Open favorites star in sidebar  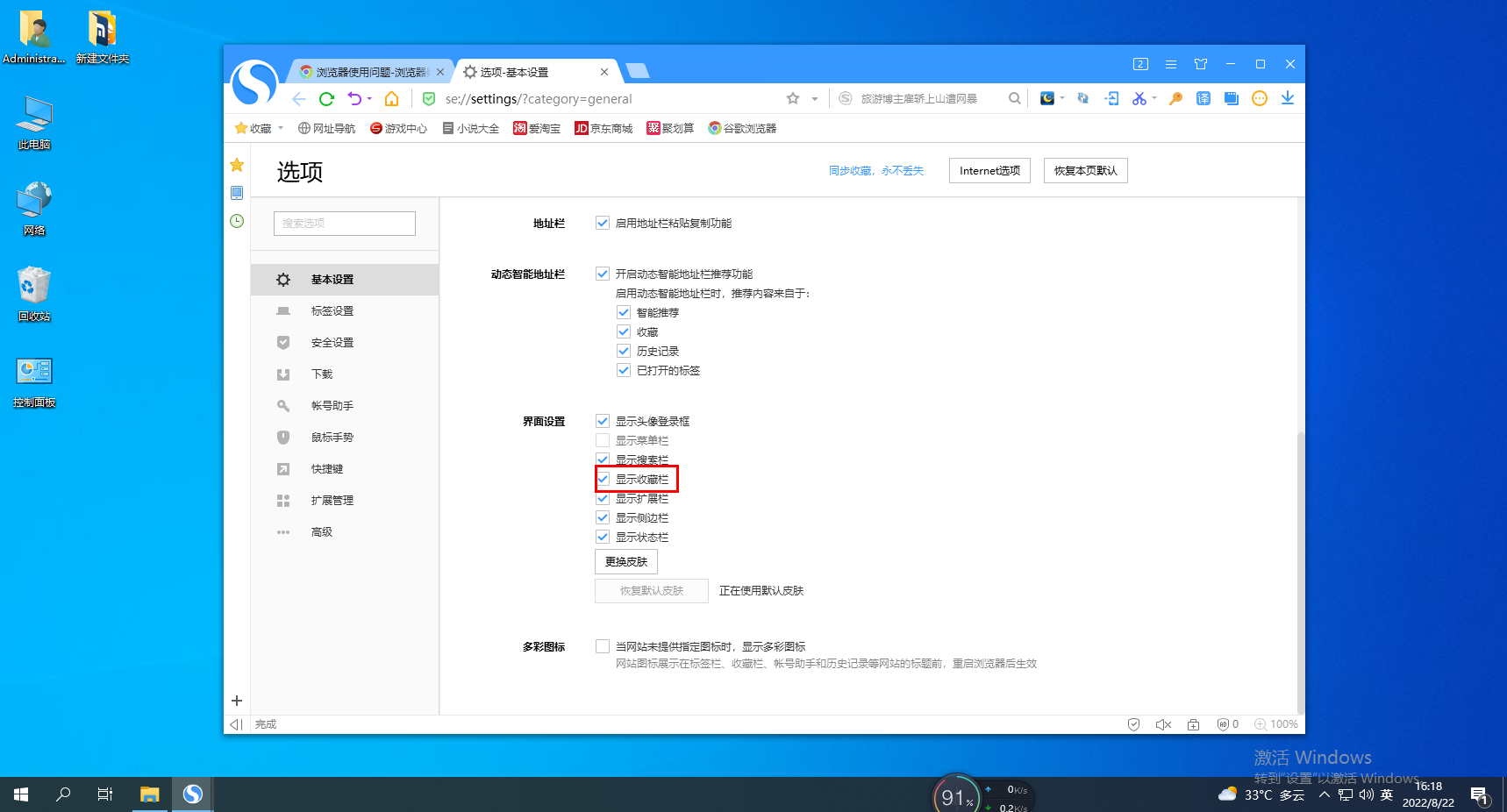pyautogui.click(x=237, y=165)
